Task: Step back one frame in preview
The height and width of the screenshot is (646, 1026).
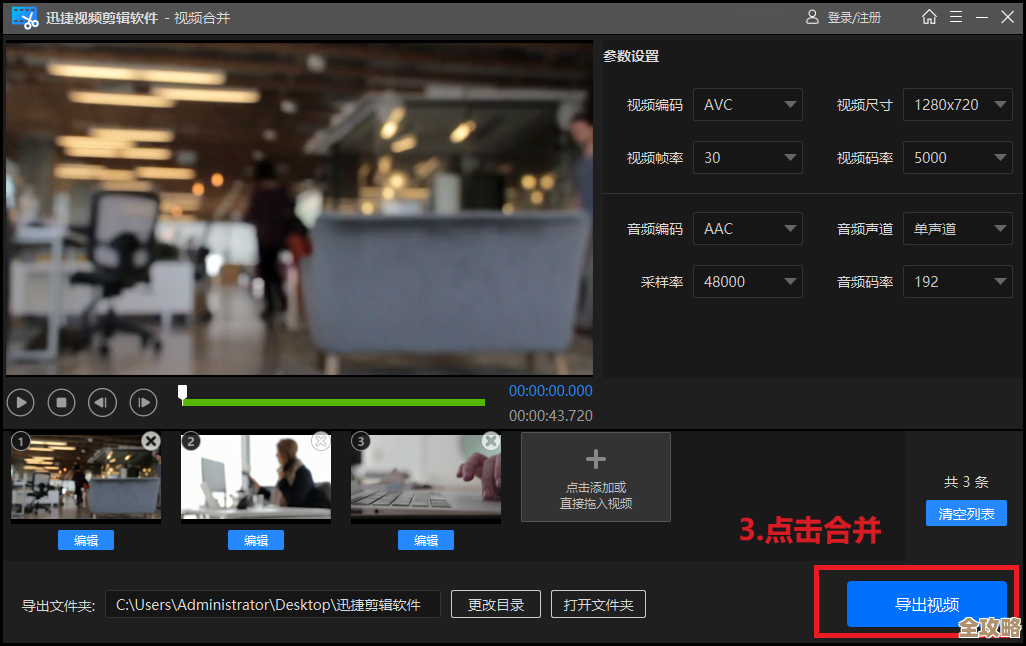Action: (x=102, y=402)
